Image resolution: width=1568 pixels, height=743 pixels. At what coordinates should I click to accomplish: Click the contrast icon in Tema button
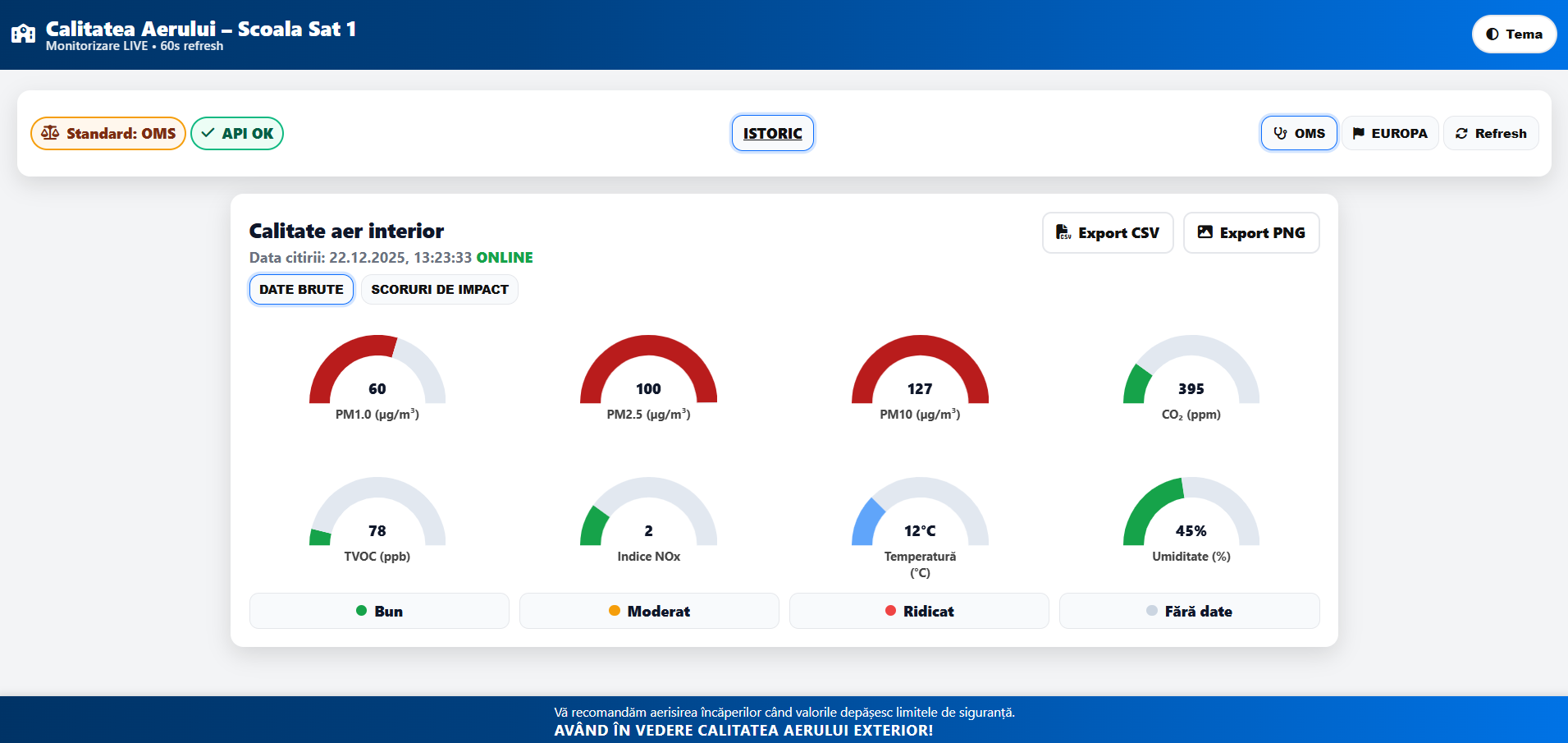click(1492, 34)
